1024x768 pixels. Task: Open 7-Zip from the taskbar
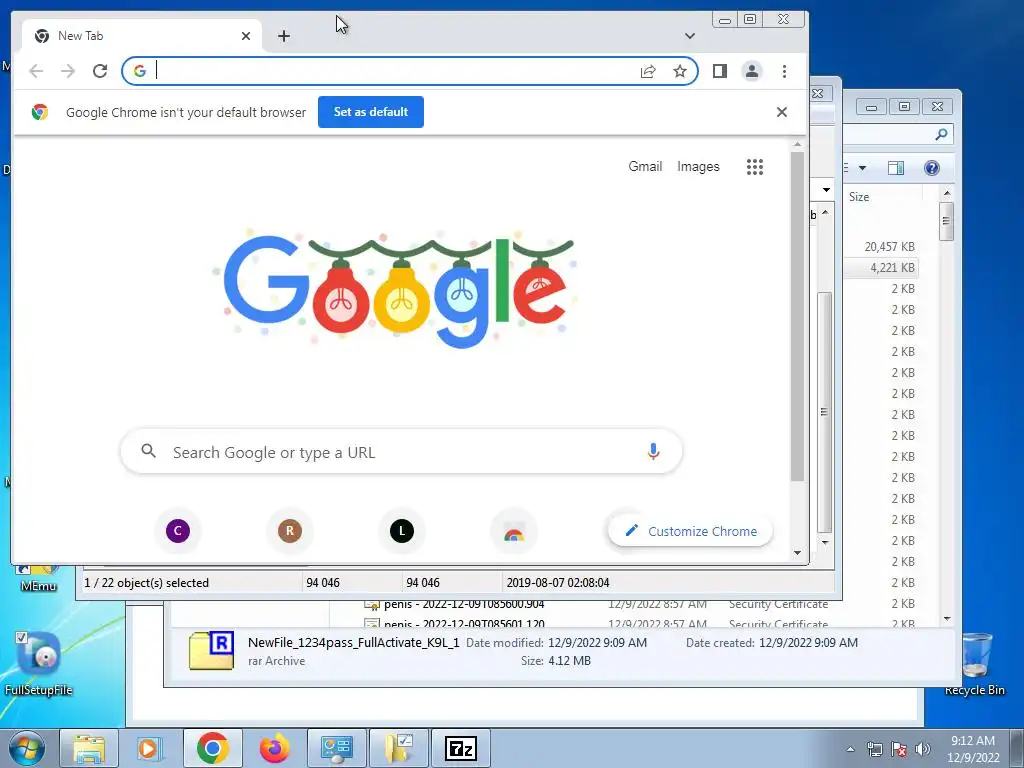pos(461,748)
